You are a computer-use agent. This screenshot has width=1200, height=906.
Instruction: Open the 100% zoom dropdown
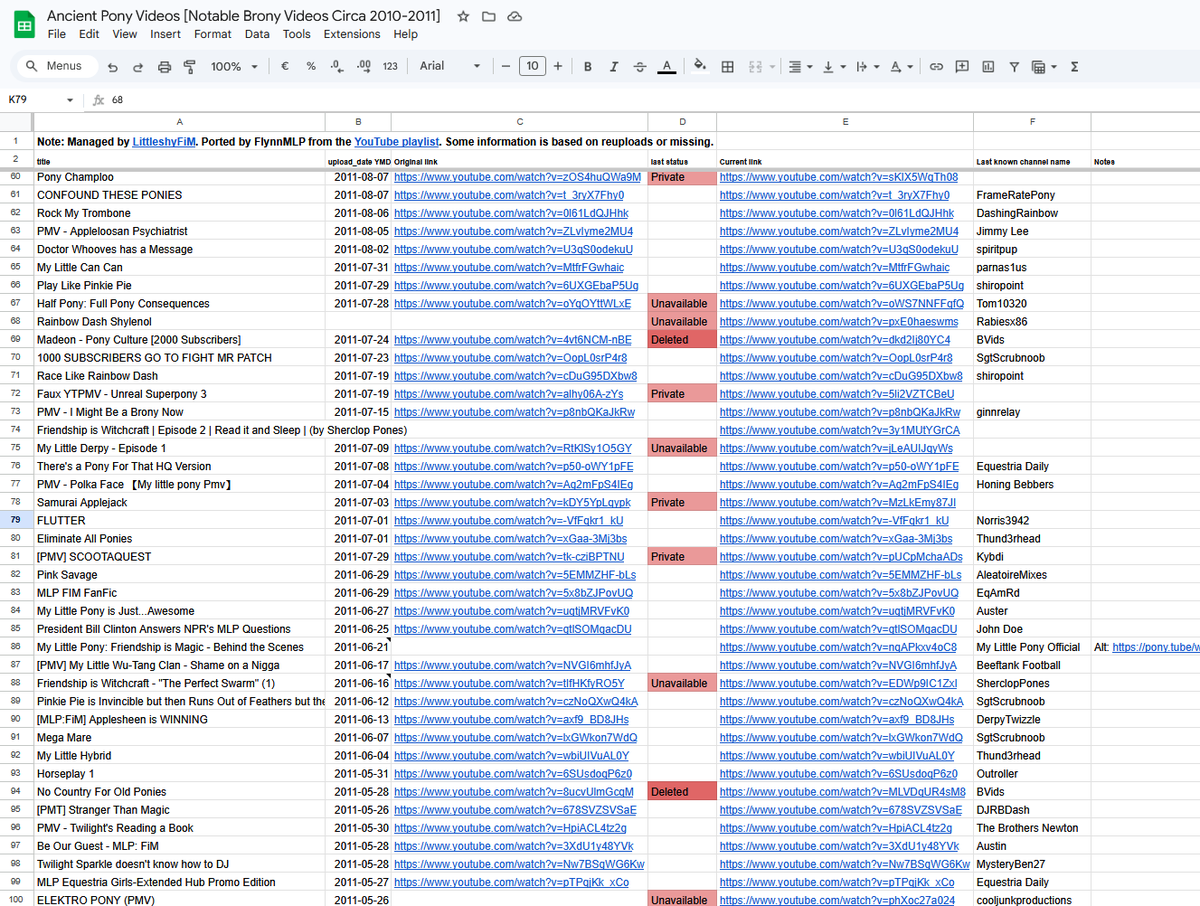coord(234,66)
